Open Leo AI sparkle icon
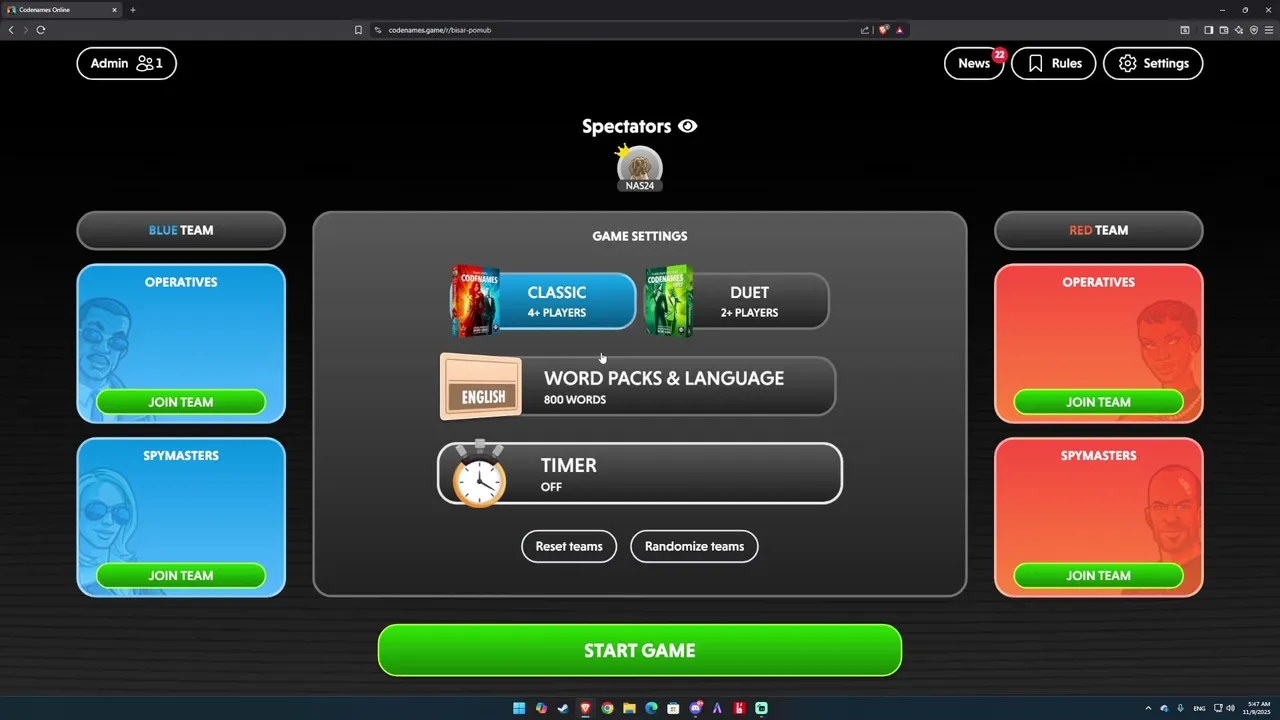This screenshot has height=720, width=1280. (1239, 30)
